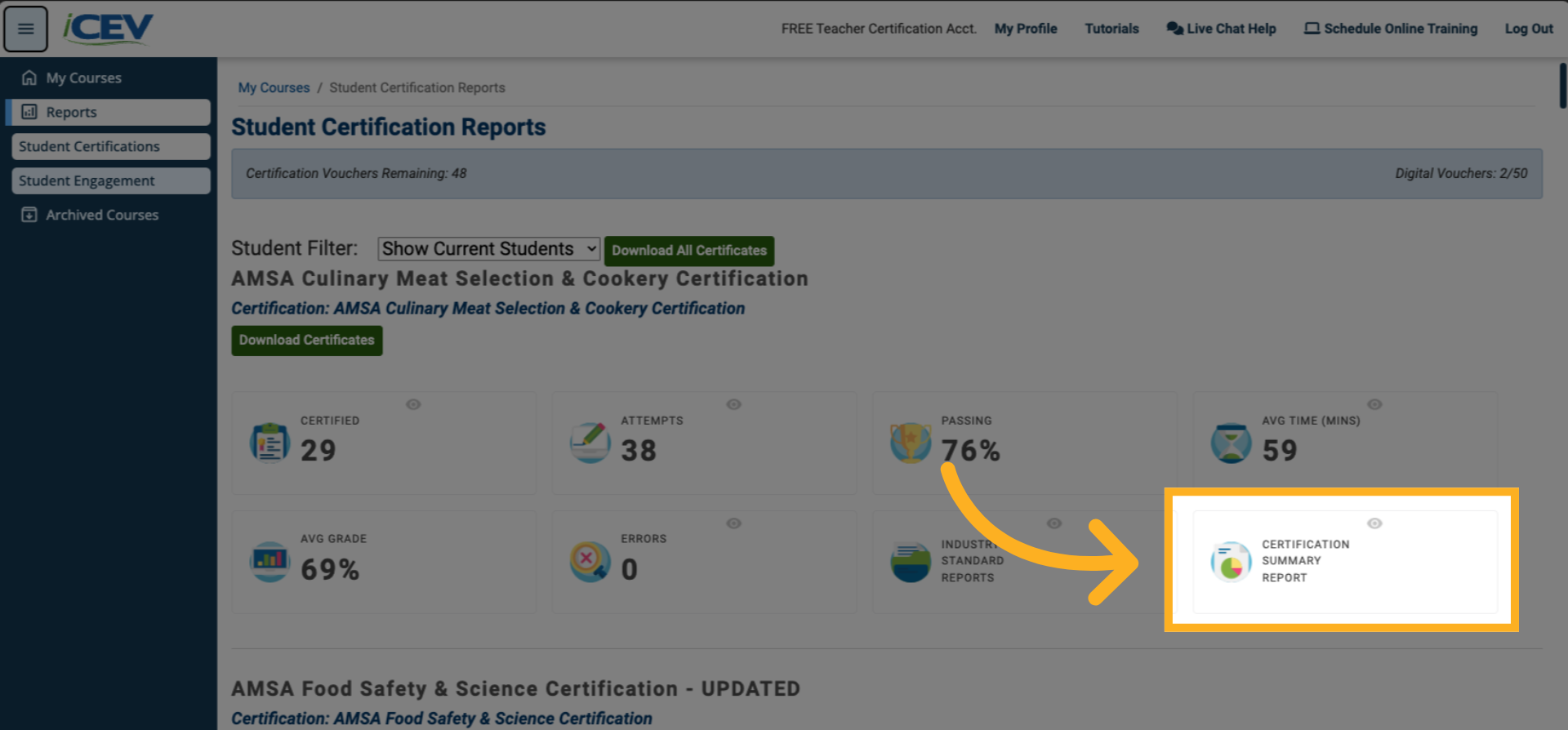Click the Avg Time hourglass icon
1568x730 pixels.
pyautogui.click(x=1231, y=443)
